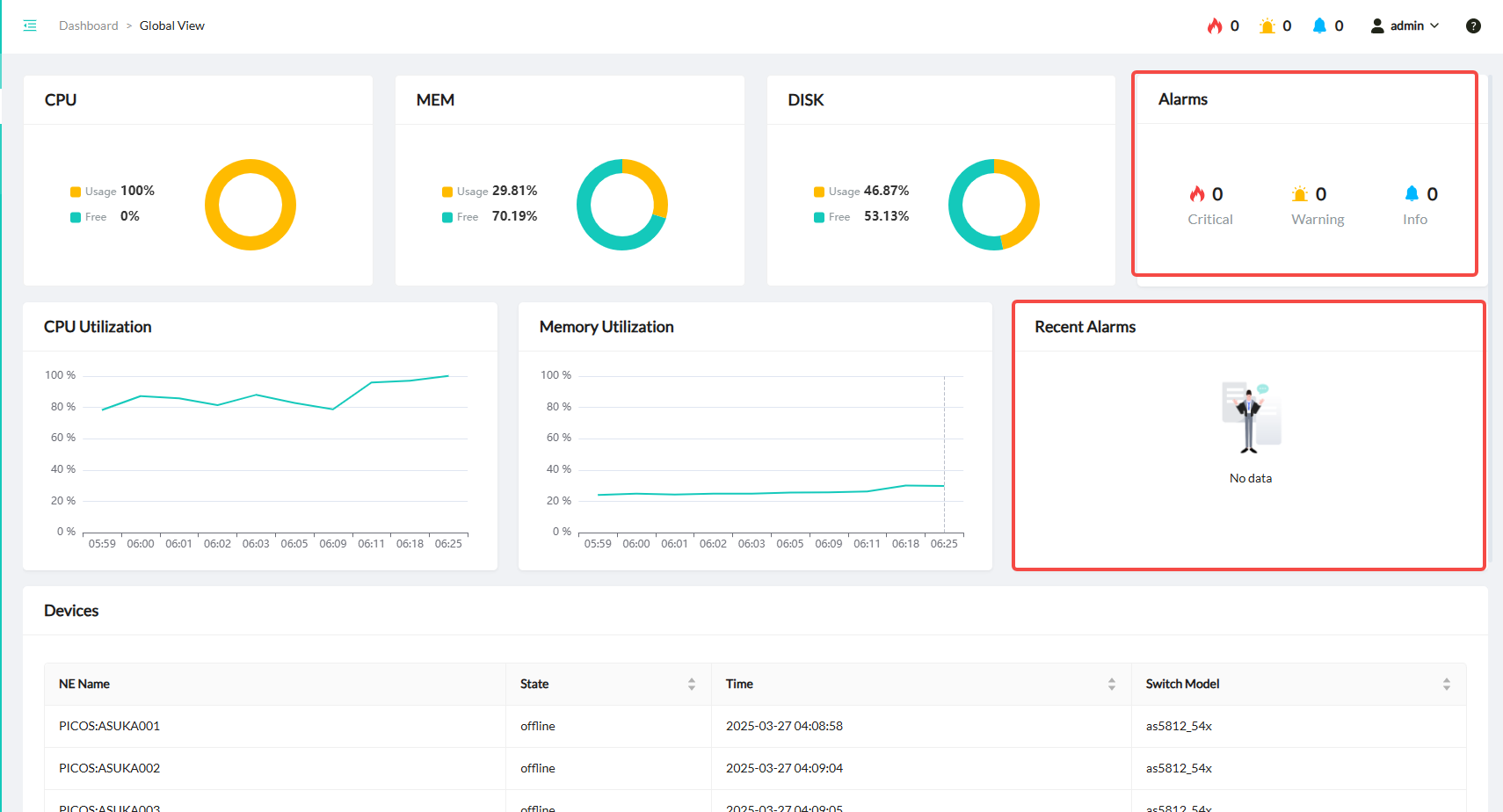
Task: Click the blue info bell in the top bar
Action: tap(1319, 25)
